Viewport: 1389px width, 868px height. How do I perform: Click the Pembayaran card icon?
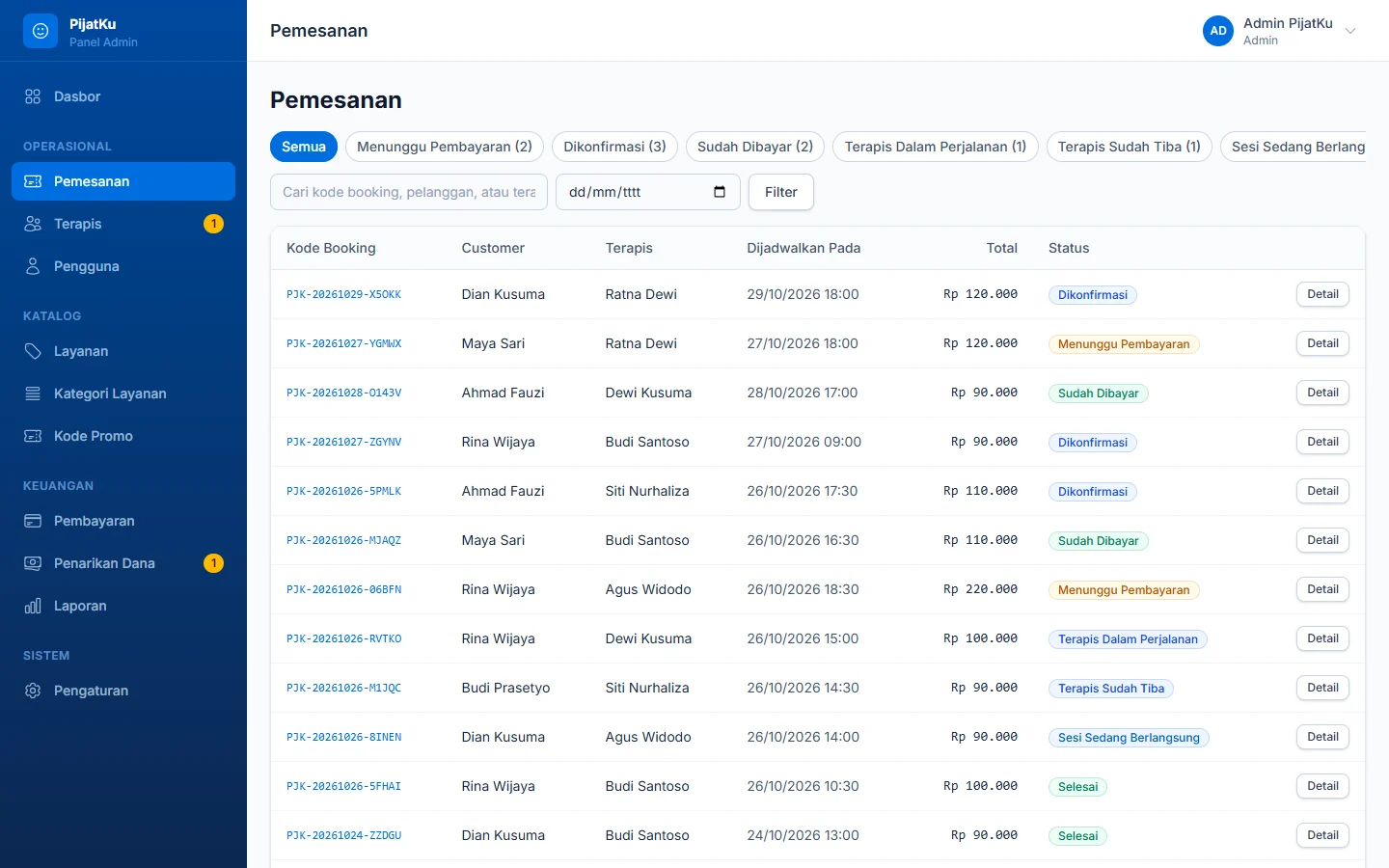tap(33, 521)
